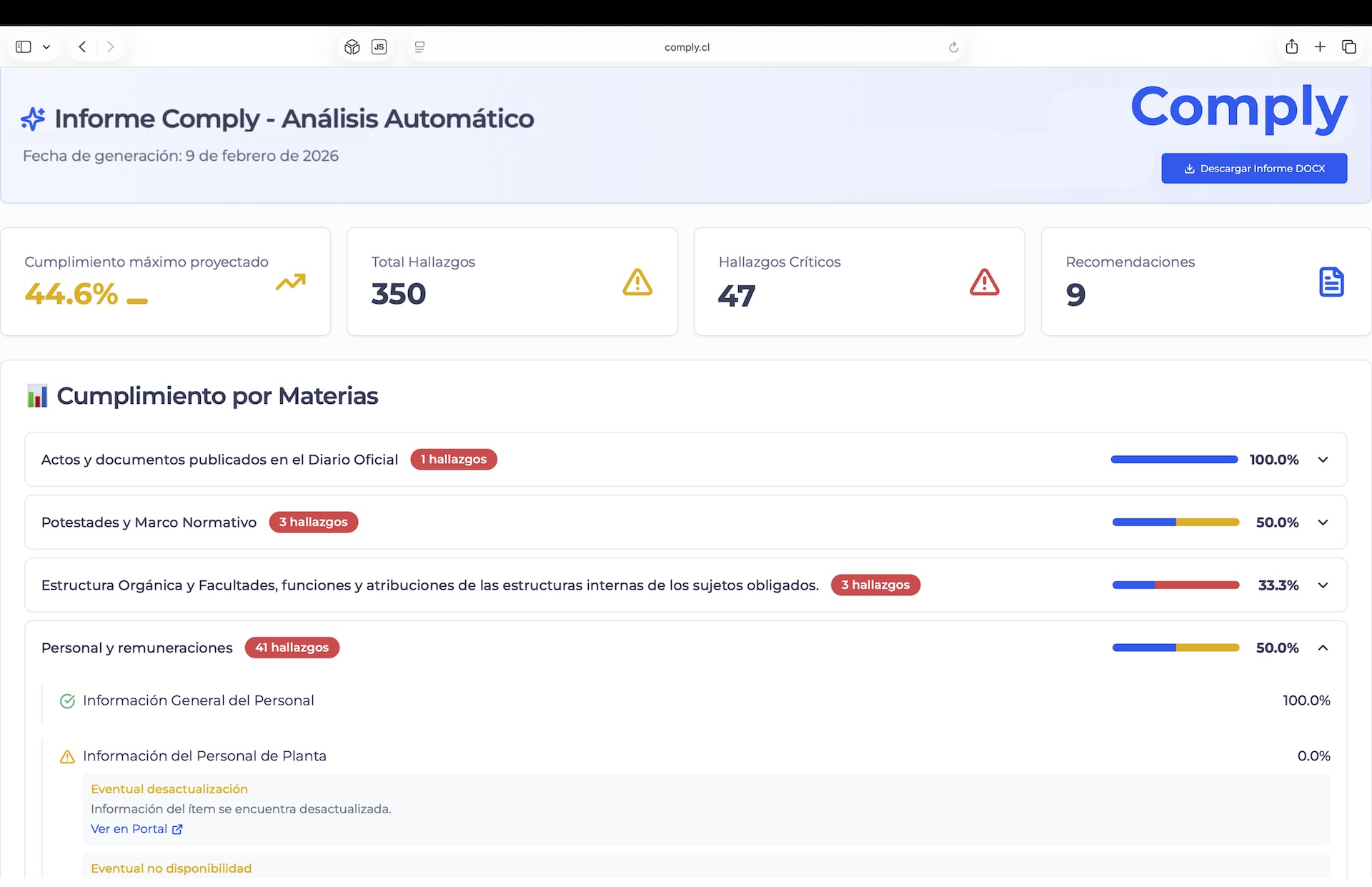The image size is (1372, 887).
Task: Show tab overview icon
Action: click(x=1348, y=47)
